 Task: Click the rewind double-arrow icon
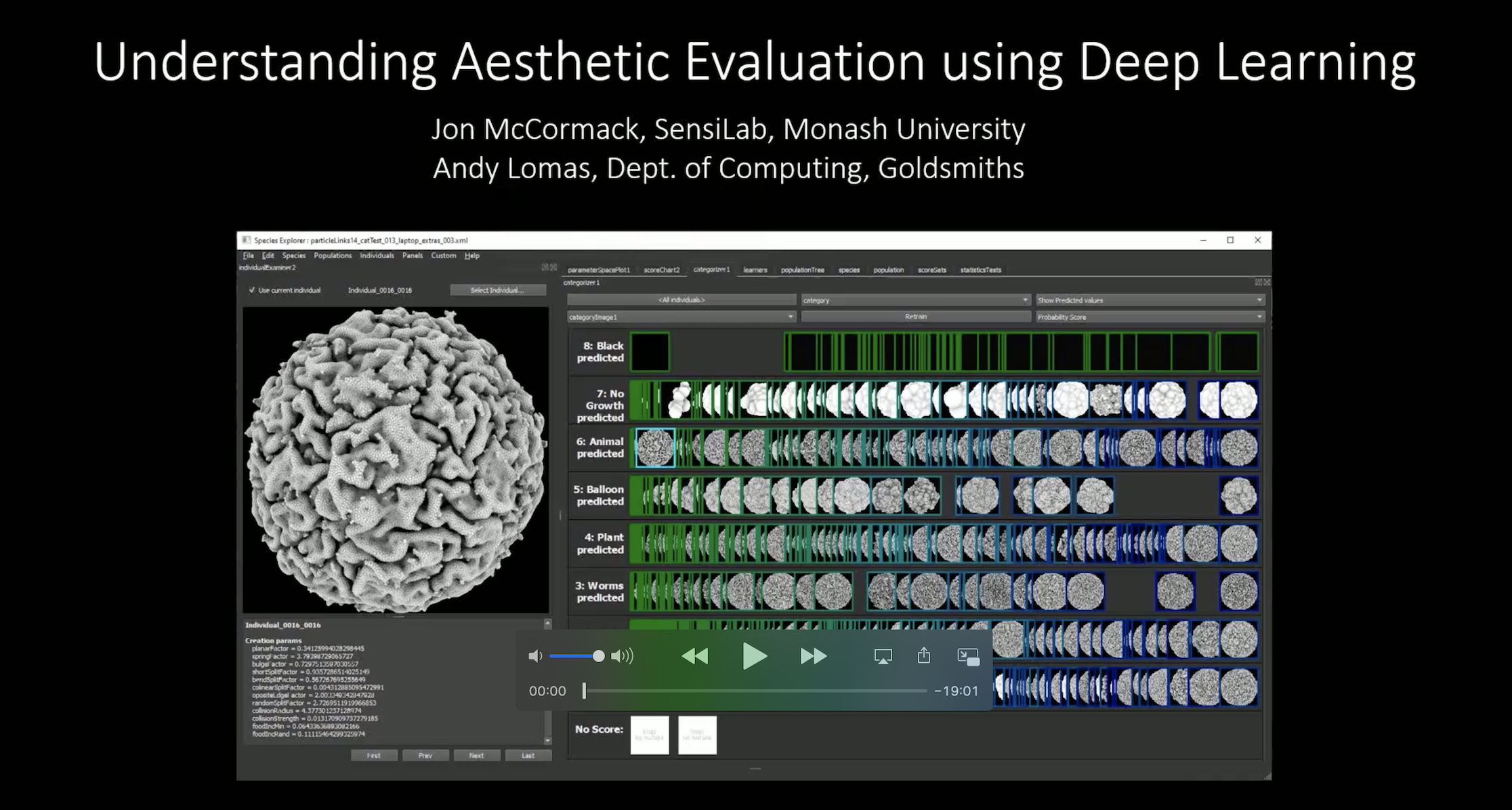click(x=694, y=656)
